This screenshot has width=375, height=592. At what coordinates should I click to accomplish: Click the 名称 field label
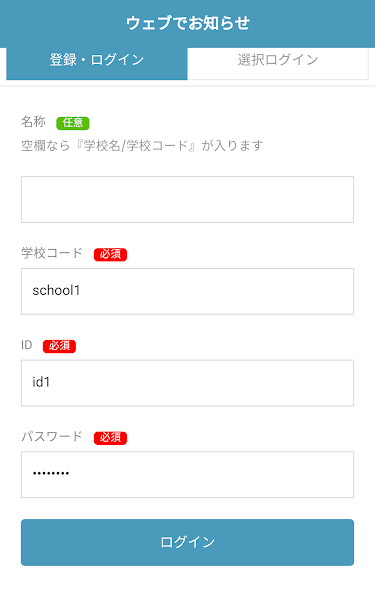pyautogui.click(x=33, y=122)
